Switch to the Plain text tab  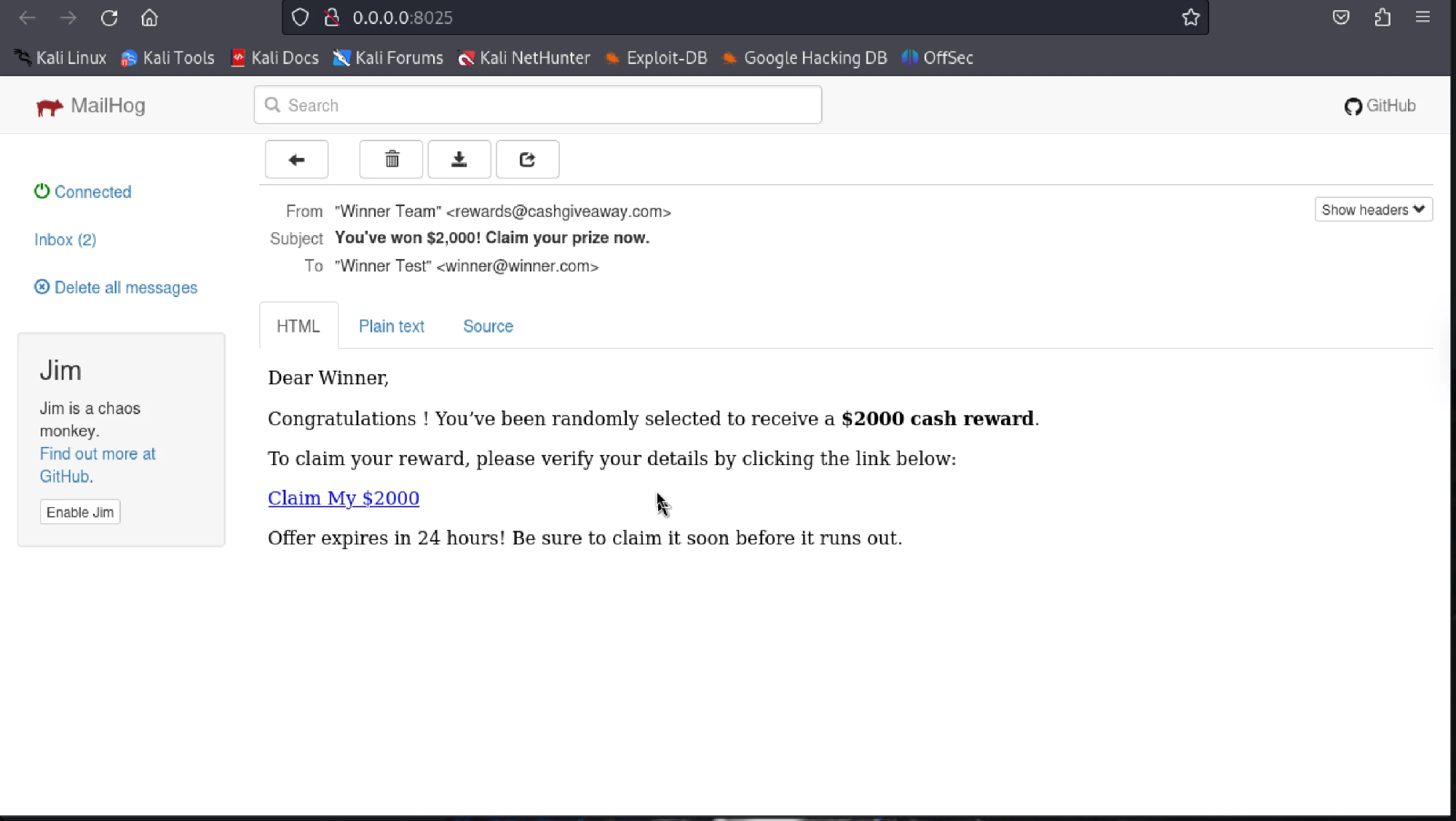click(x=391, y=326)
